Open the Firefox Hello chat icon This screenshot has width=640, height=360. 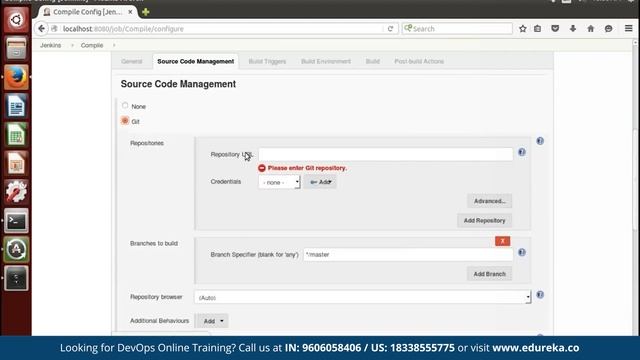[x=609, y=29]
